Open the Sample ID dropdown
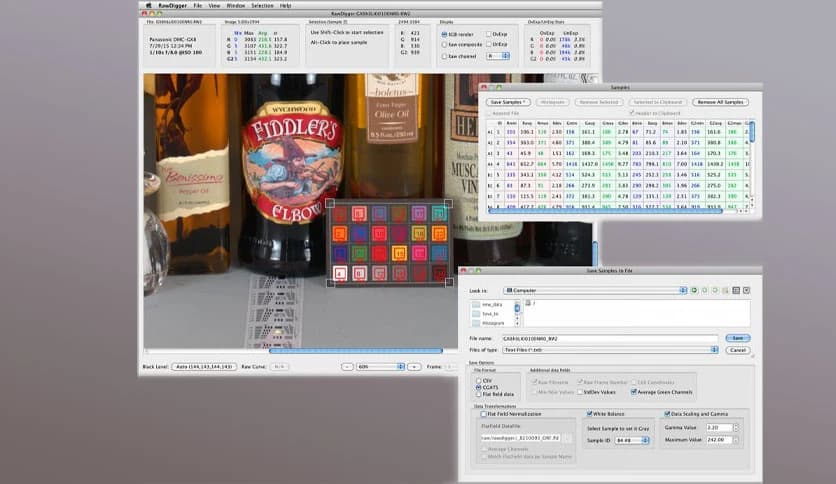Viewport: 836px width, 484px height. click(632, 440)
